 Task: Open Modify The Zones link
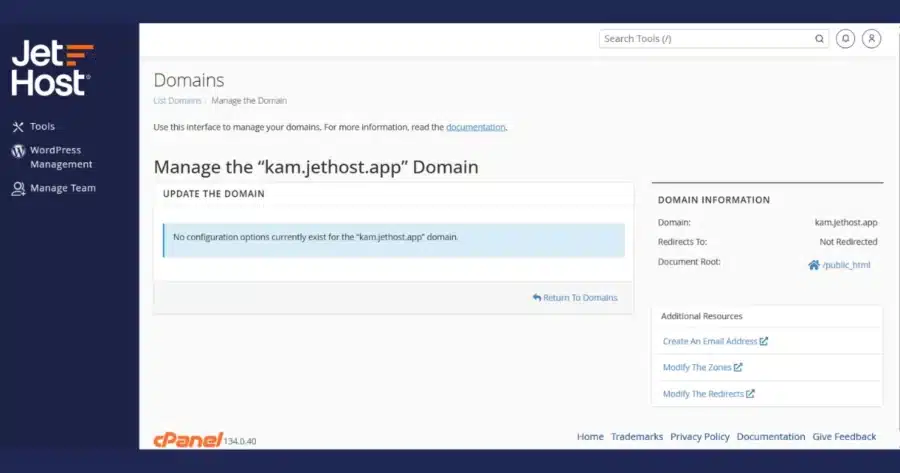point(697,367)
